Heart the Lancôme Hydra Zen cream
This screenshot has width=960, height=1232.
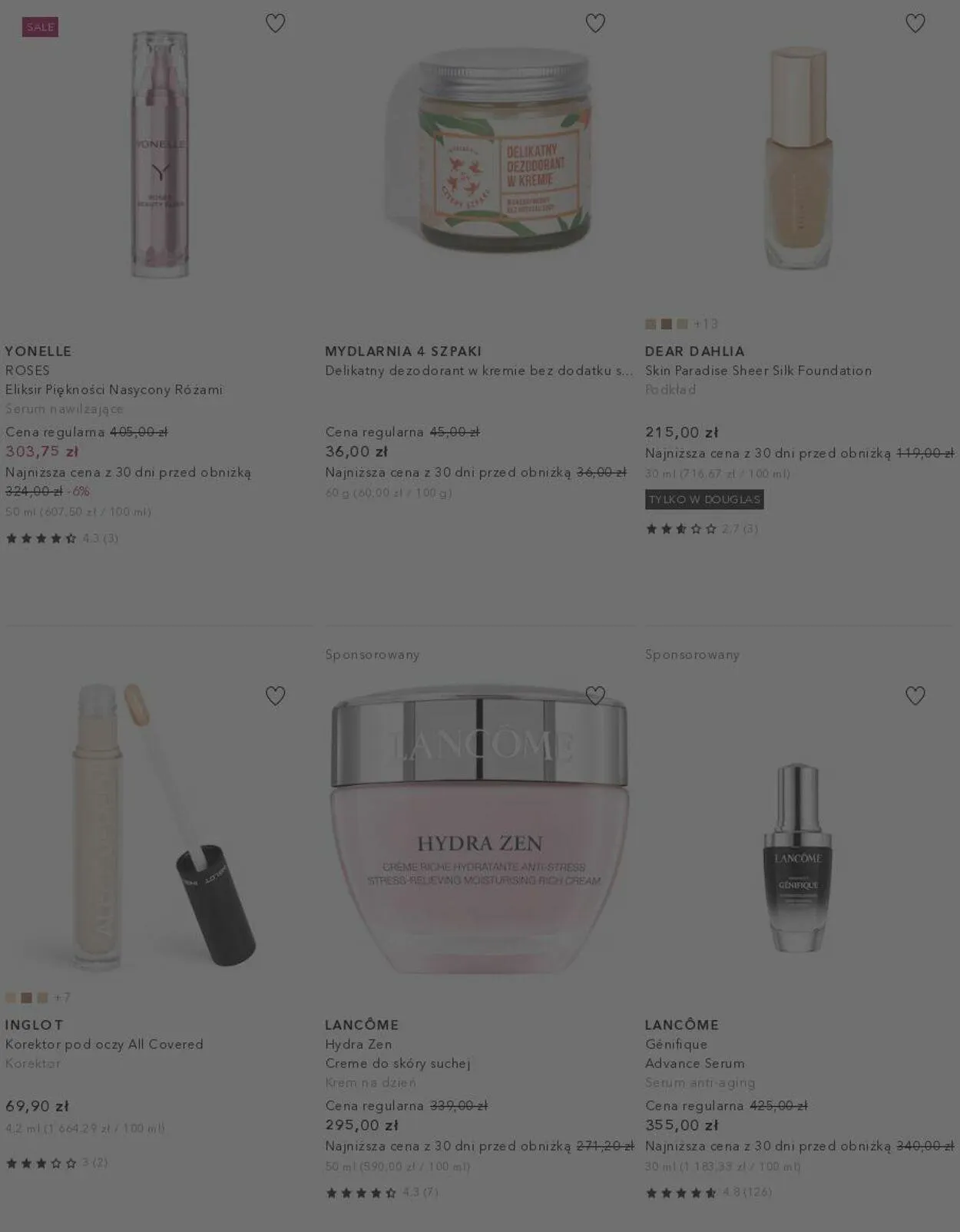(x=595, y=695)
